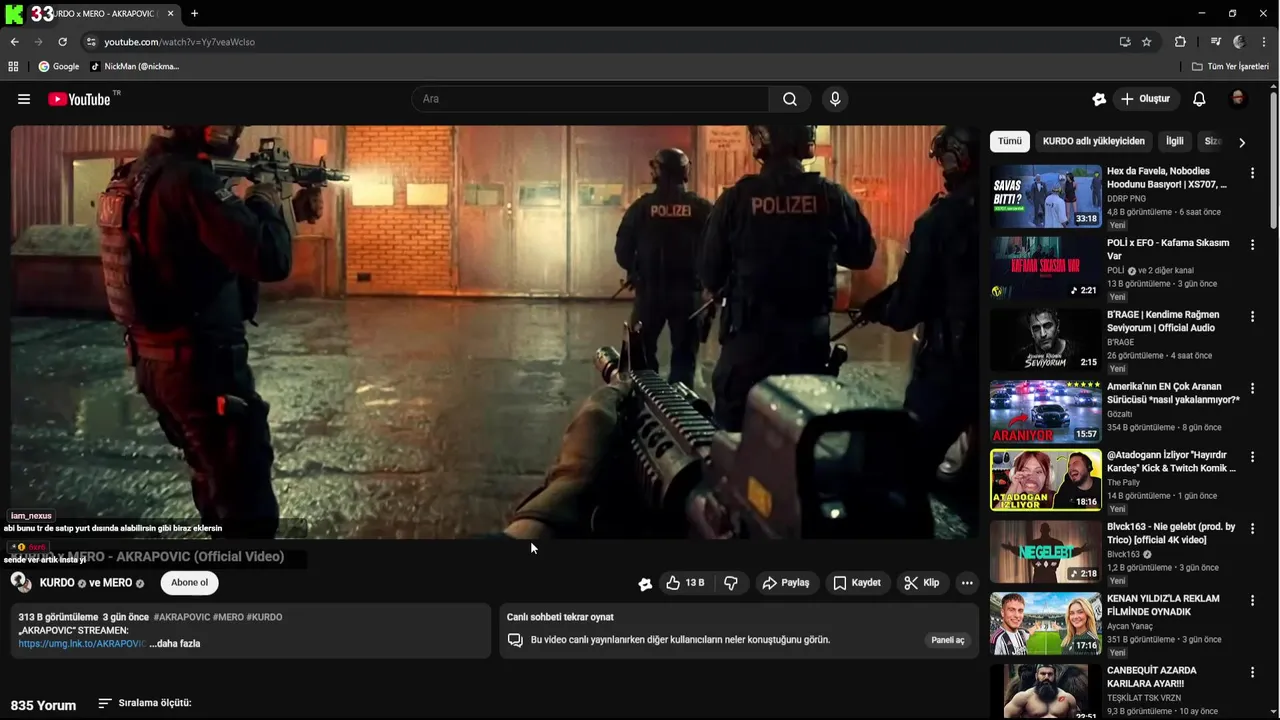Open new browser tab
Viewport: 1280px width, 720px height.
pos(194,14)
